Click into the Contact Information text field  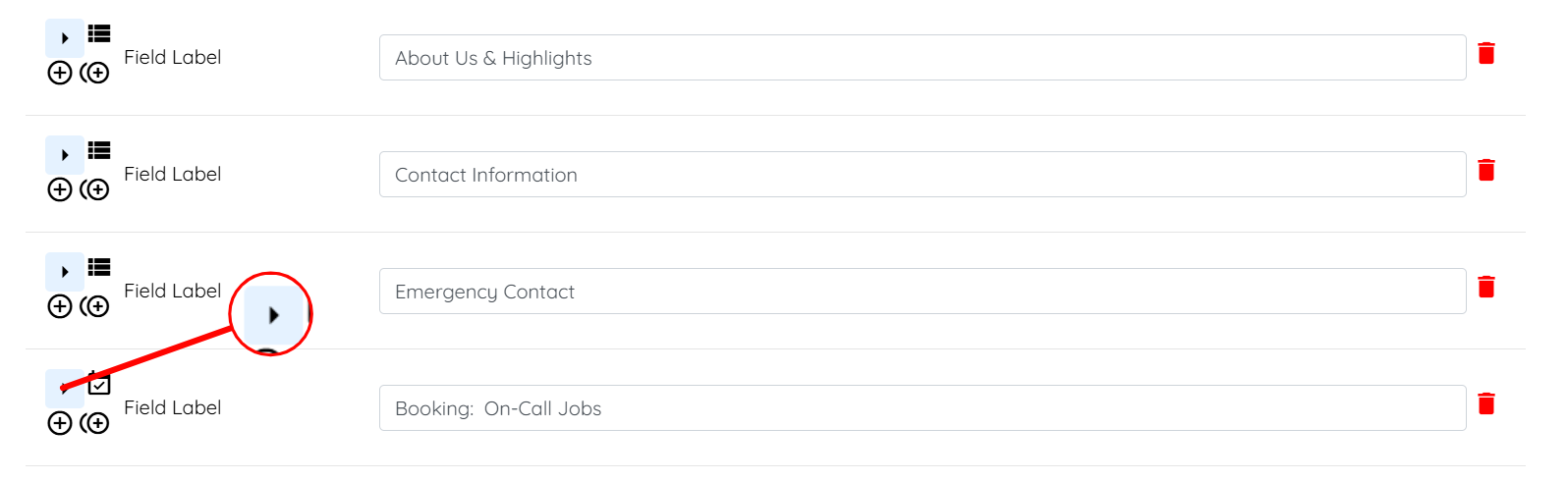click(x=922, y=175)
